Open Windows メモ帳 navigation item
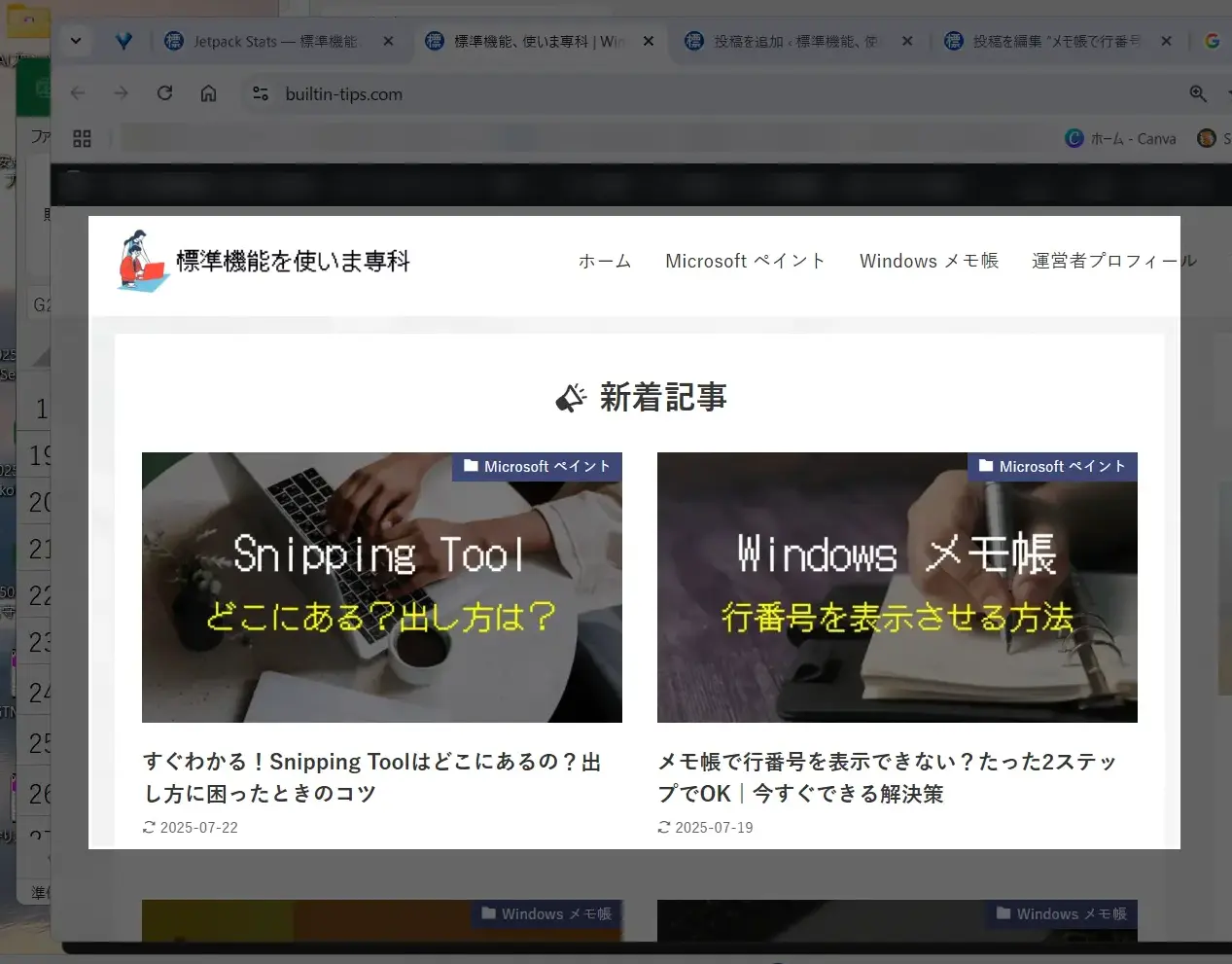 coord(930,261)
